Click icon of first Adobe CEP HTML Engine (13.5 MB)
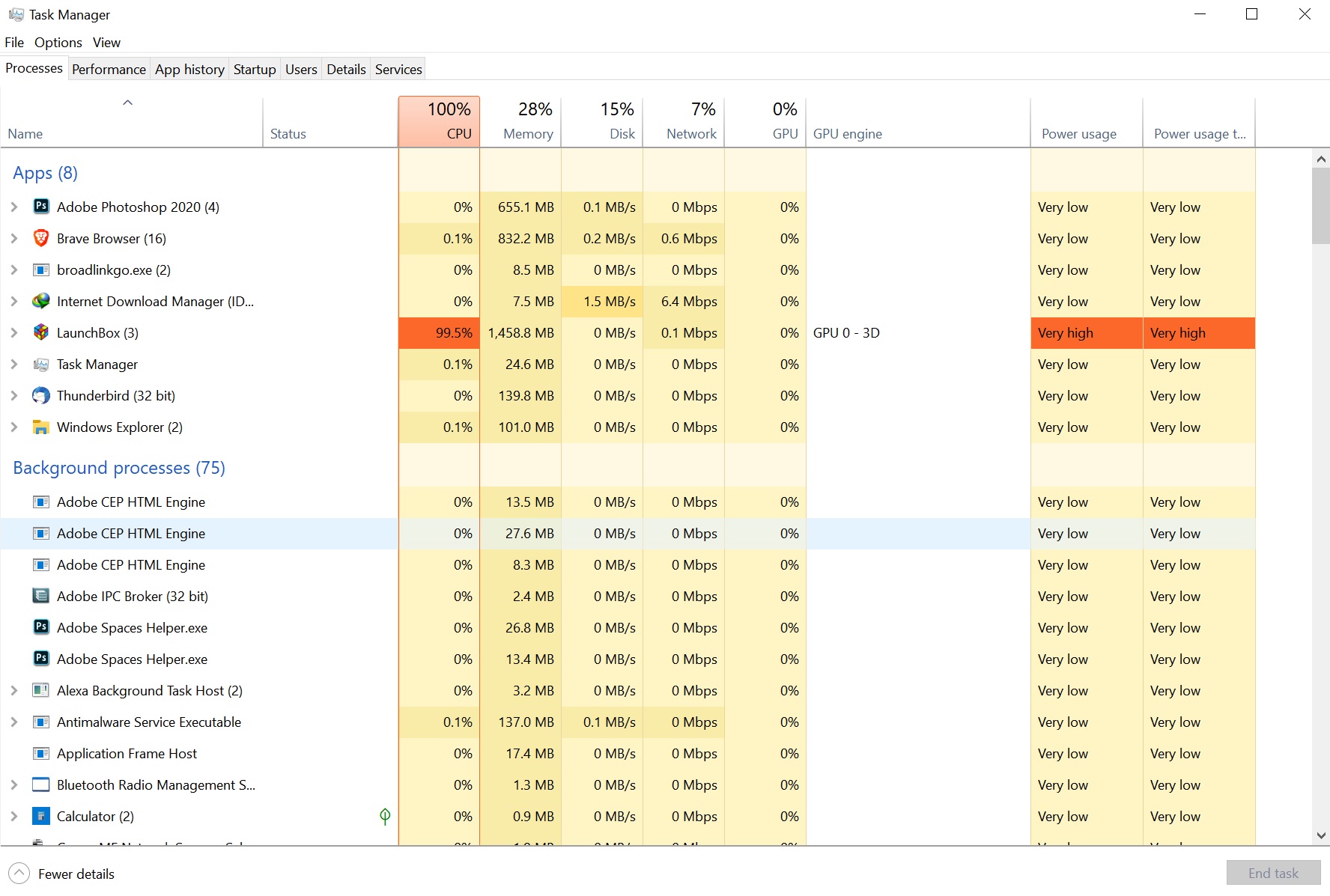The image size is (1330, 896). pos(41,502)
